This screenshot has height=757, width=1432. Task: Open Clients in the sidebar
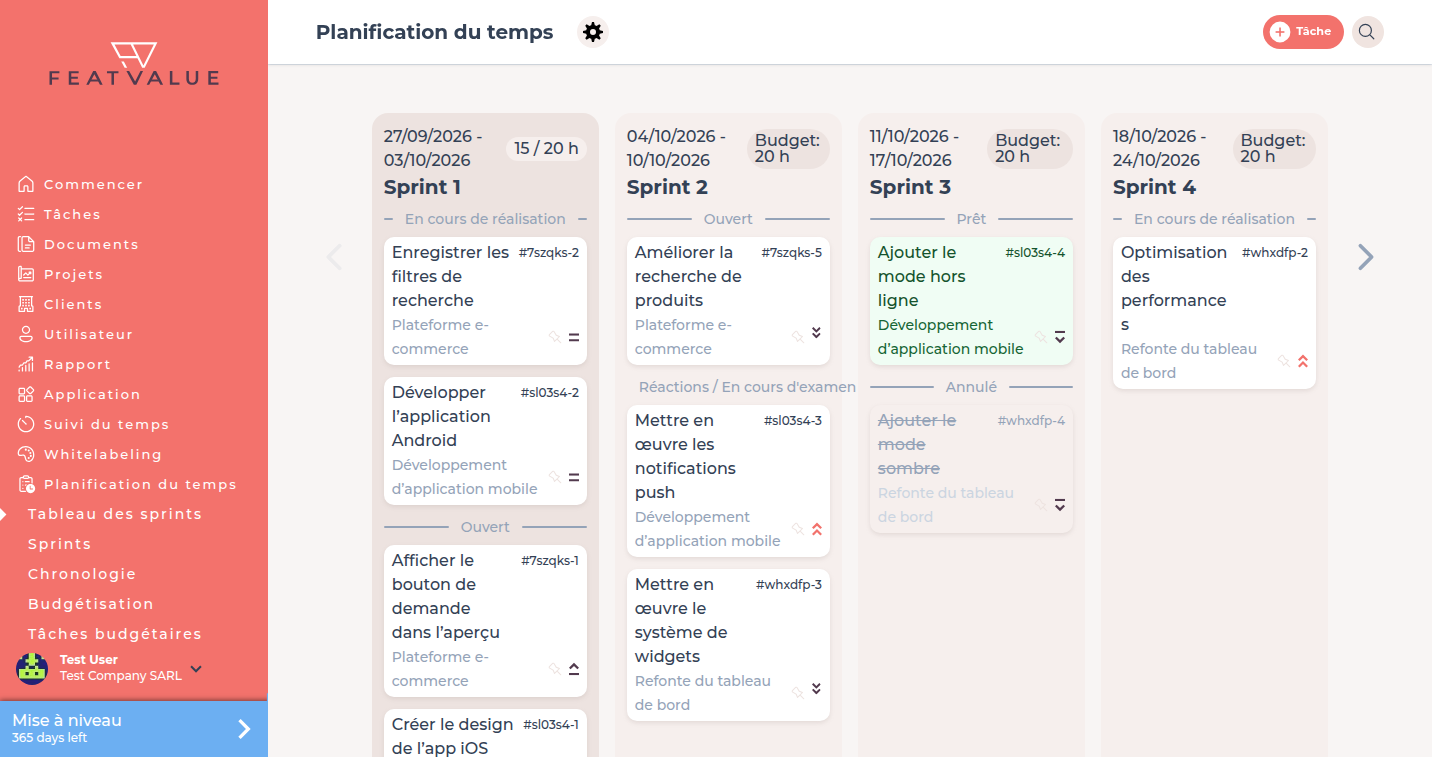tap(73, 304)
